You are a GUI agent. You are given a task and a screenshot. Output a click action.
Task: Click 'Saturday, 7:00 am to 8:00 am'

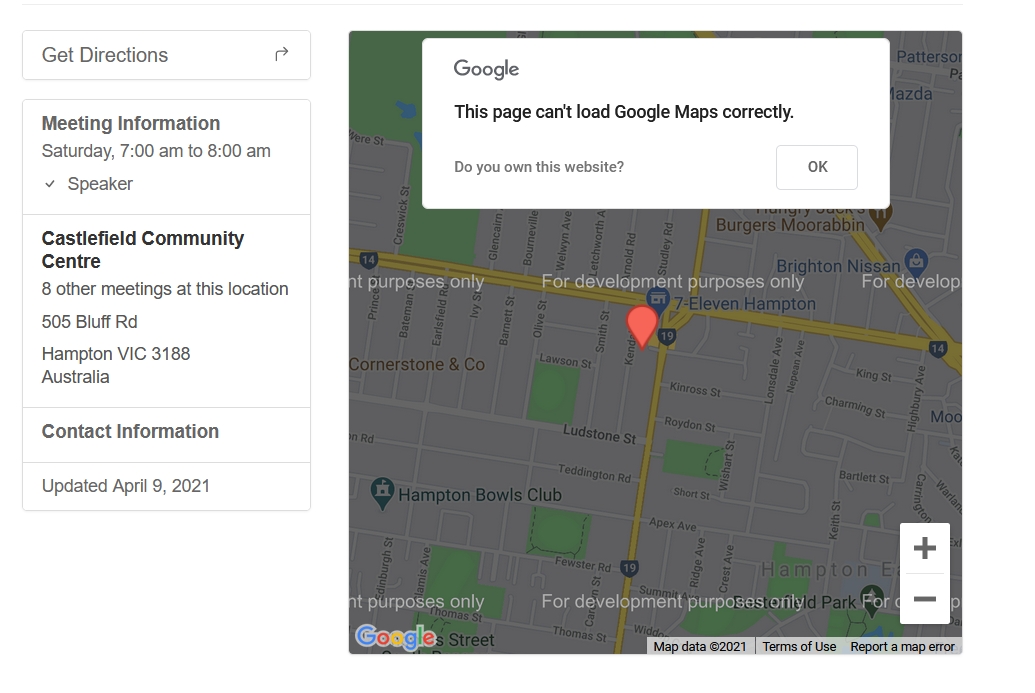click(x=156, y=151)
